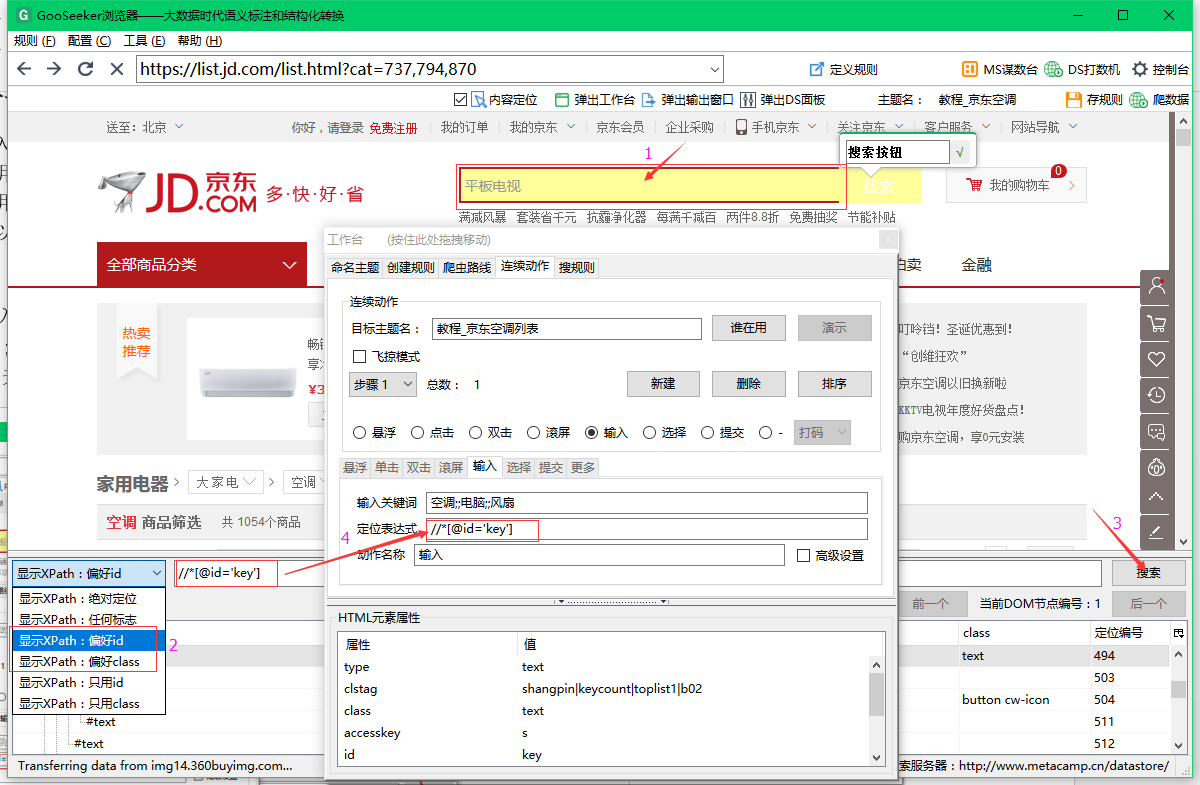Reload the page with the refresh icon
Viewport: 1200px width, 785px height.
point(85,69)
